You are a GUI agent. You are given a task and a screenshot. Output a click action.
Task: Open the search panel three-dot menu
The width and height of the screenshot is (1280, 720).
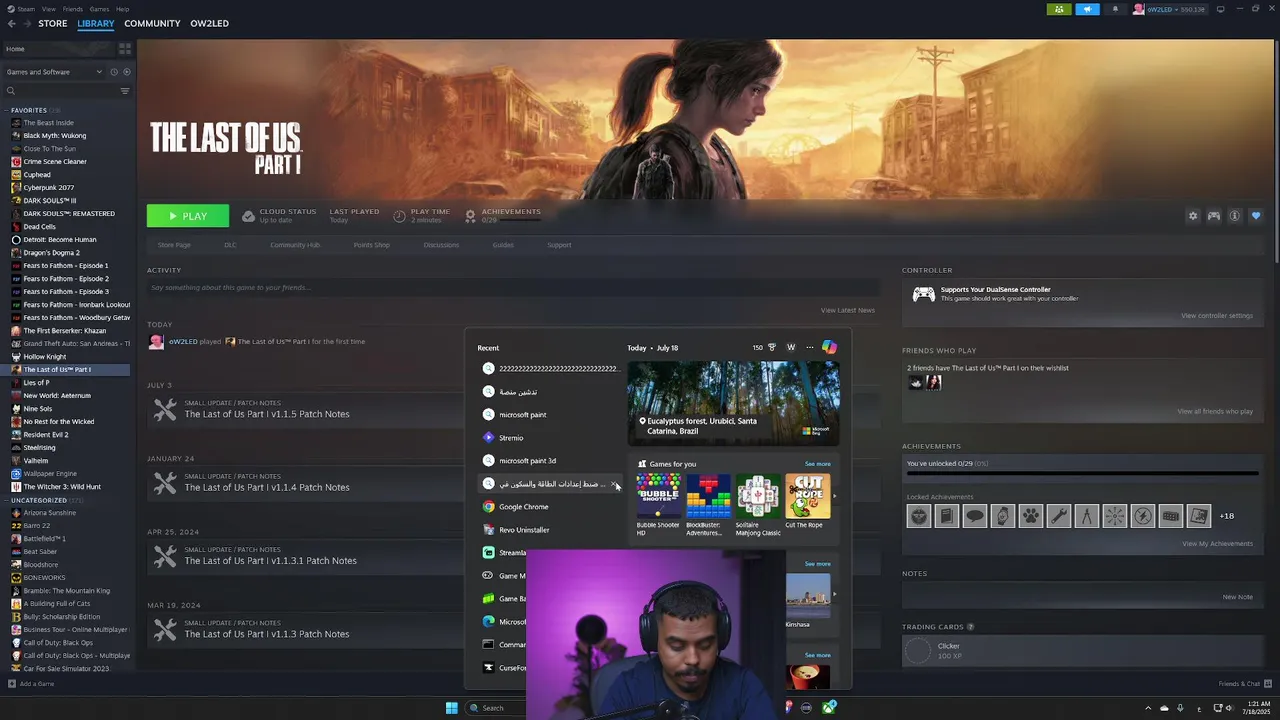pyautogui.click(x=809, y=347)
